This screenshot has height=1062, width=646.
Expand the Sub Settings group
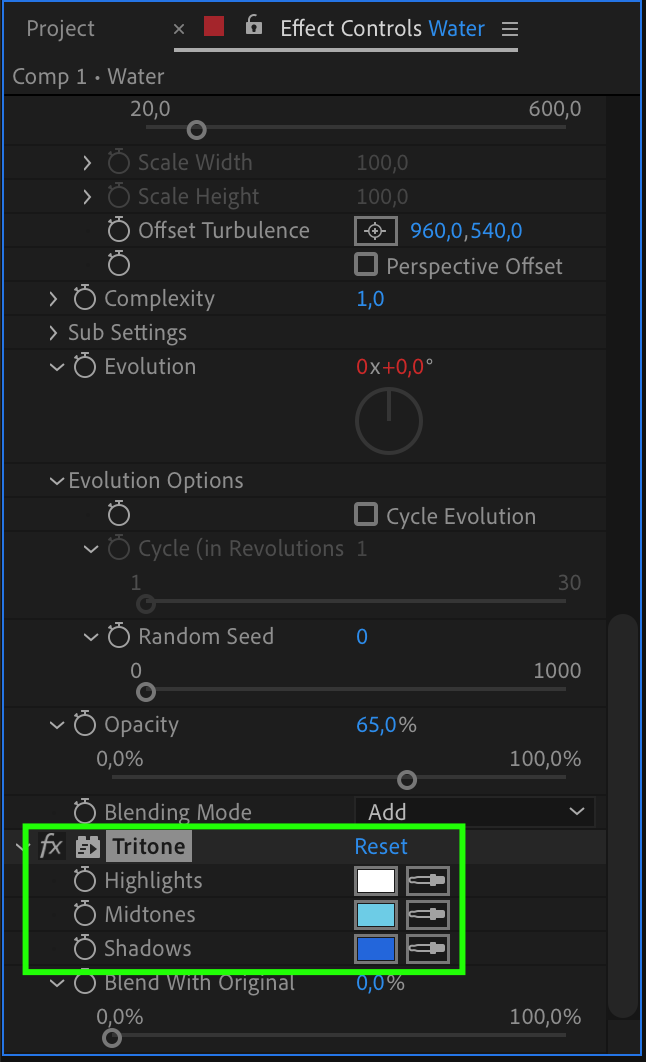pyautogui.click(x=54, y=333)
